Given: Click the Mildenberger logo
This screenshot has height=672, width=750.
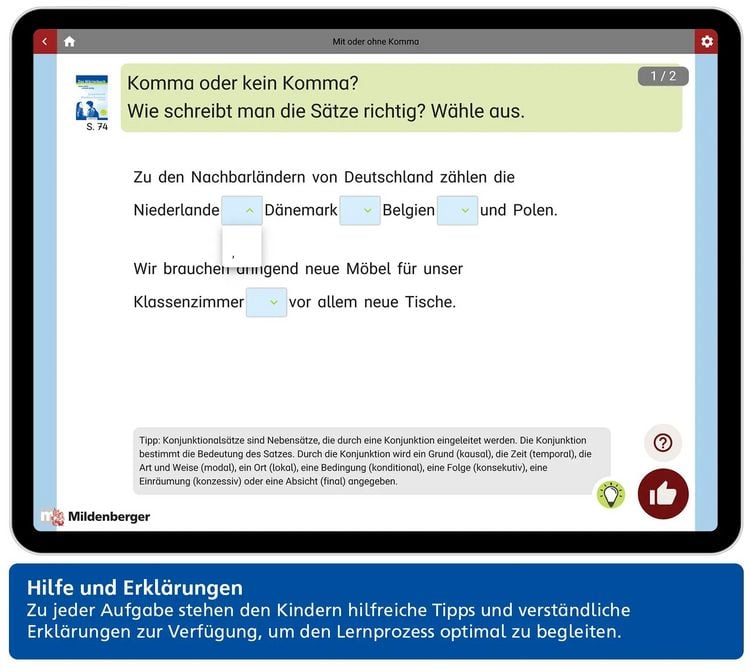Looking at the screenshot, I should (x=96, y=517).
